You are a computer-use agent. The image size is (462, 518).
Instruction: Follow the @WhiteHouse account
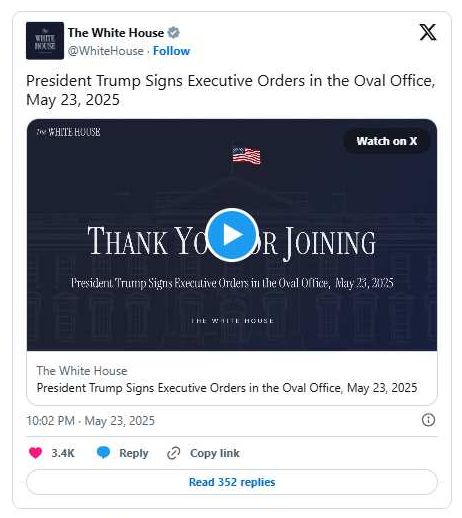[171, 51]
